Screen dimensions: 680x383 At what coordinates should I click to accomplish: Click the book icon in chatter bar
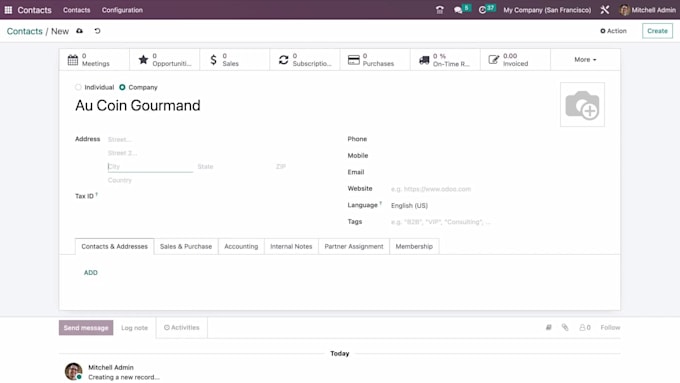point(549,327)
